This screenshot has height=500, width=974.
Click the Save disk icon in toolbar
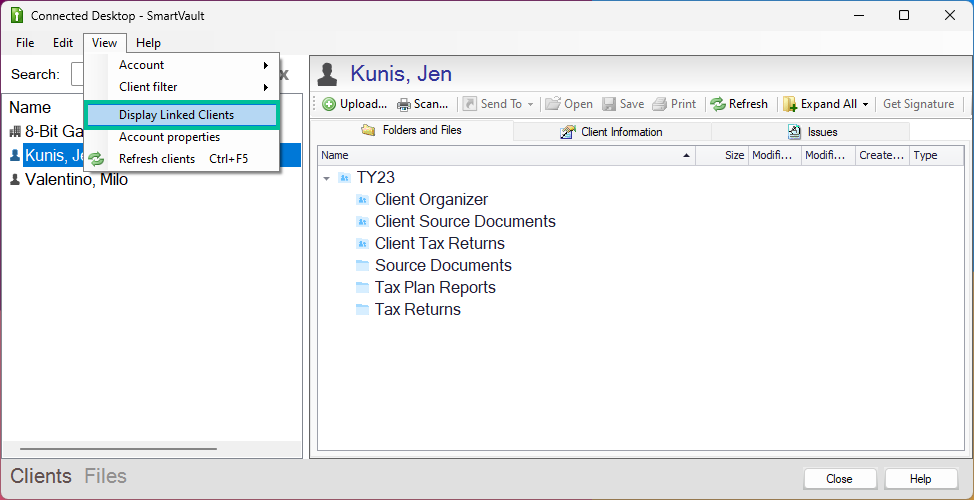point(609,104)
